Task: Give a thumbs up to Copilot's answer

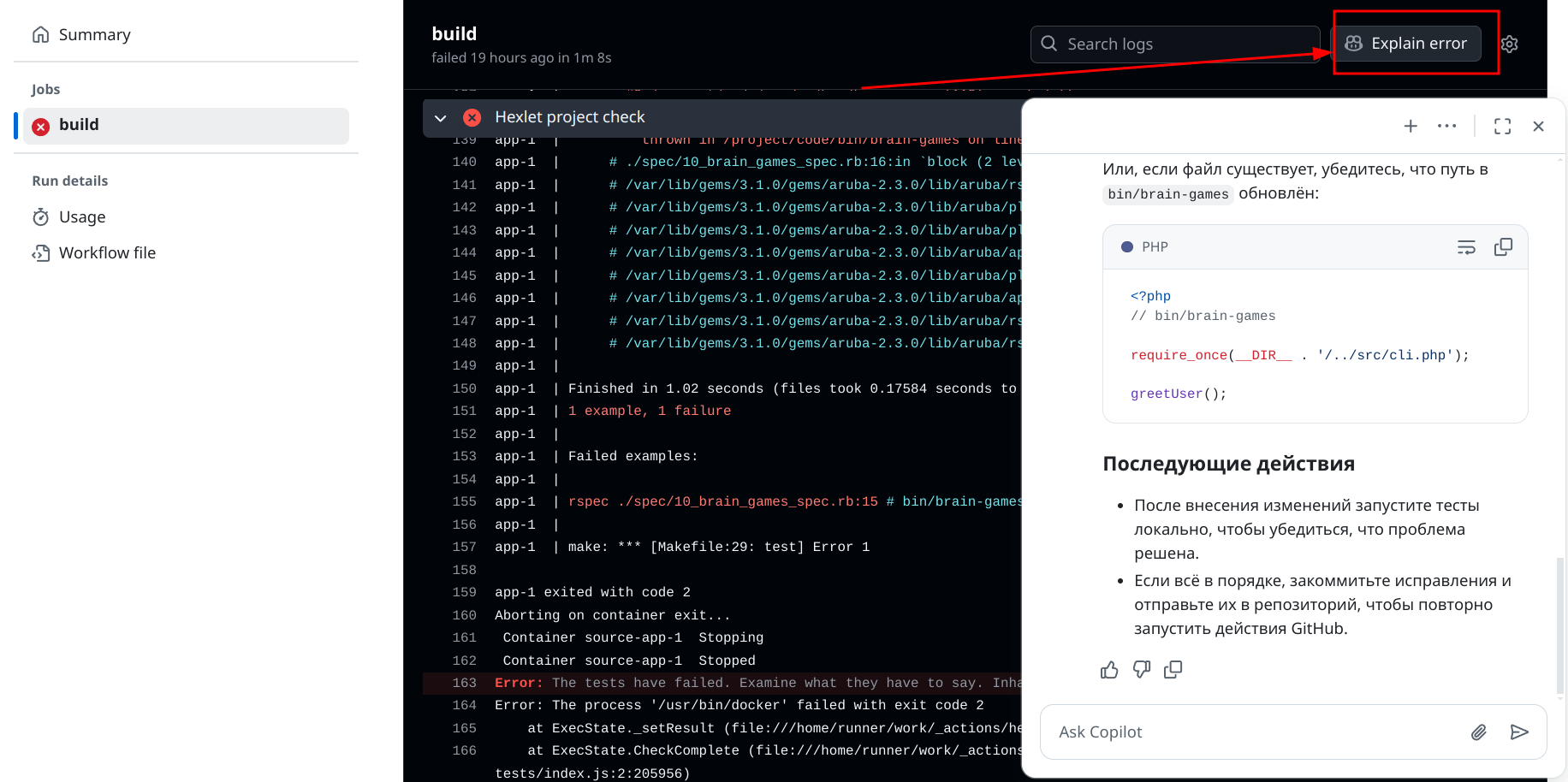Action: tap(1109, 669)
